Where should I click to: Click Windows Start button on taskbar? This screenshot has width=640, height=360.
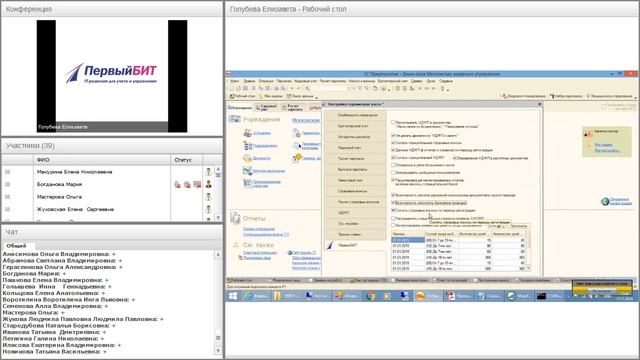233,296
